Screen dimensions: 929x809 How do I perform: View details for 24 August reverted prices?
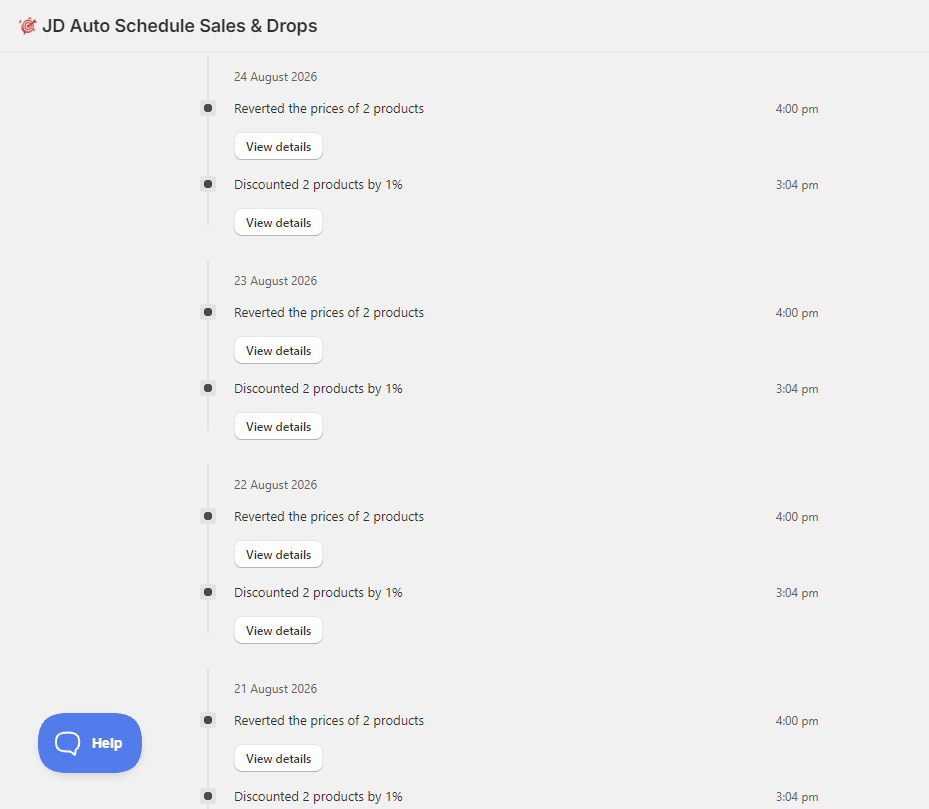tap(278, 146)
